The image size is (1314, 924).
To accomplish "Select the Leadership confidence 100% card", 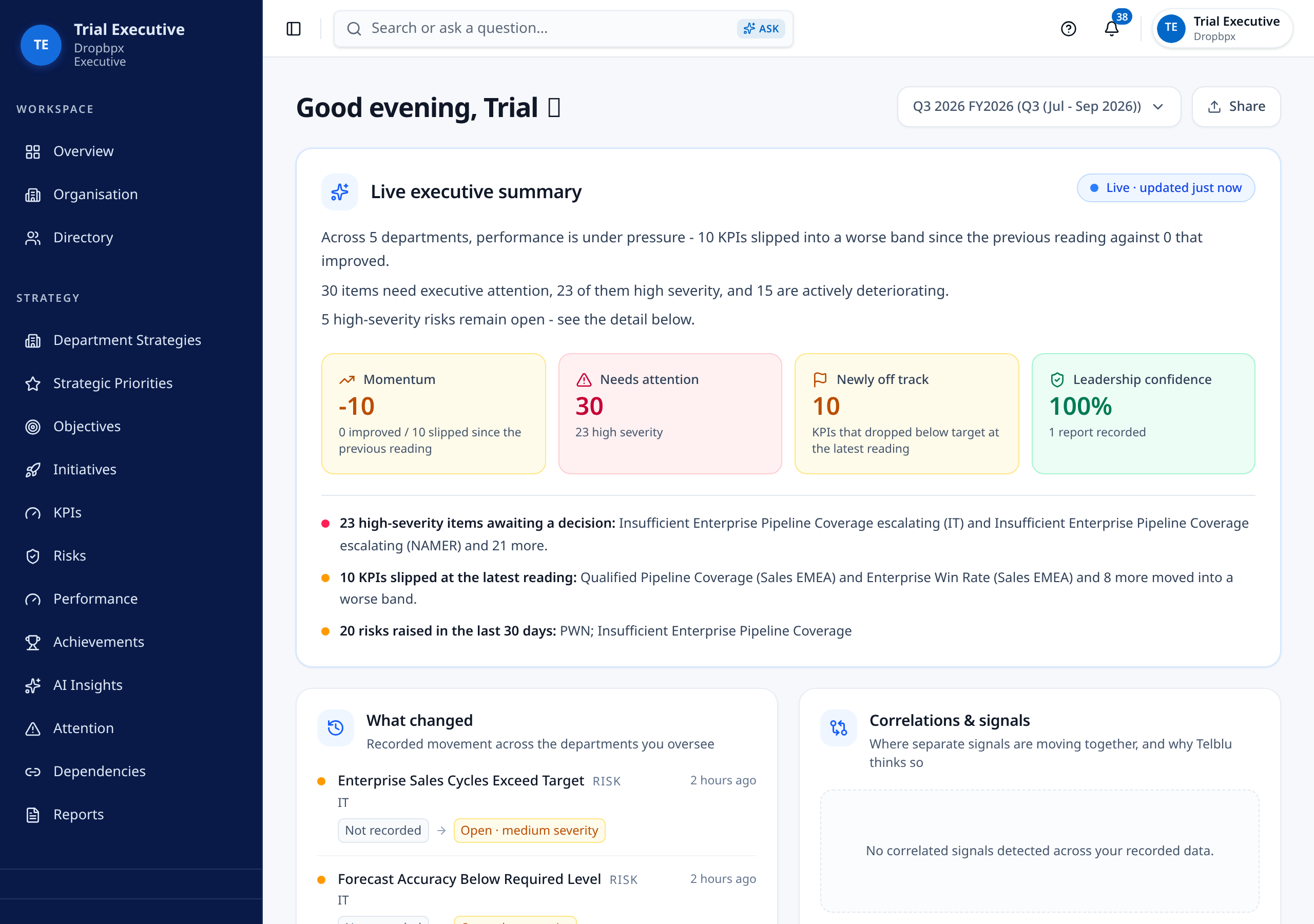I will click(1143, 414).
